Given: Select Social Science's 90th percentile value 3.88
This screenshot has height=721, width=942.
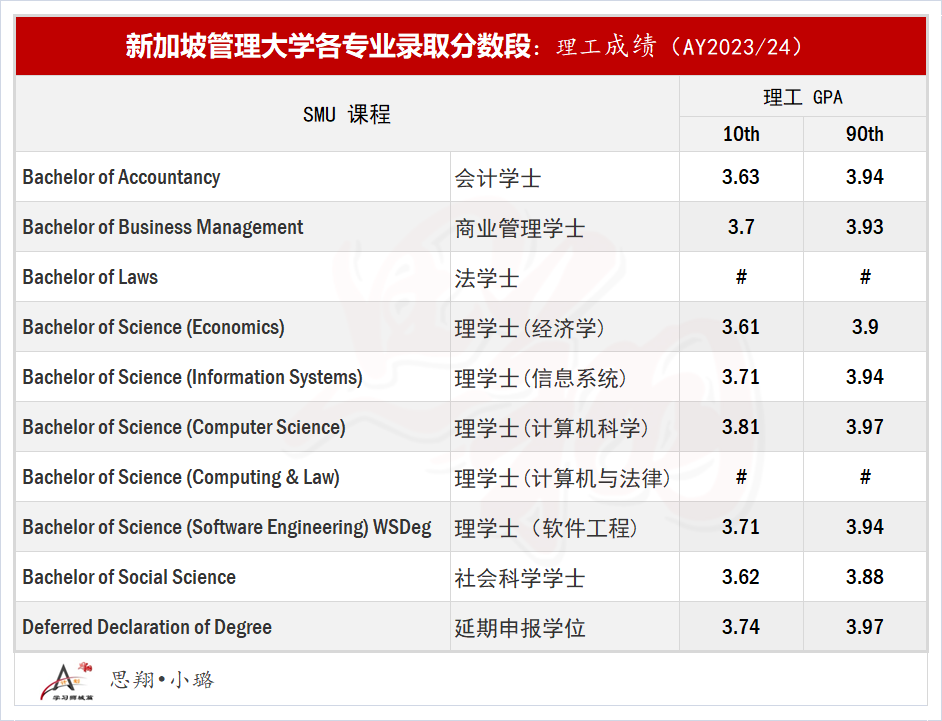Looking at the screenshot, I should click(865, 577).
